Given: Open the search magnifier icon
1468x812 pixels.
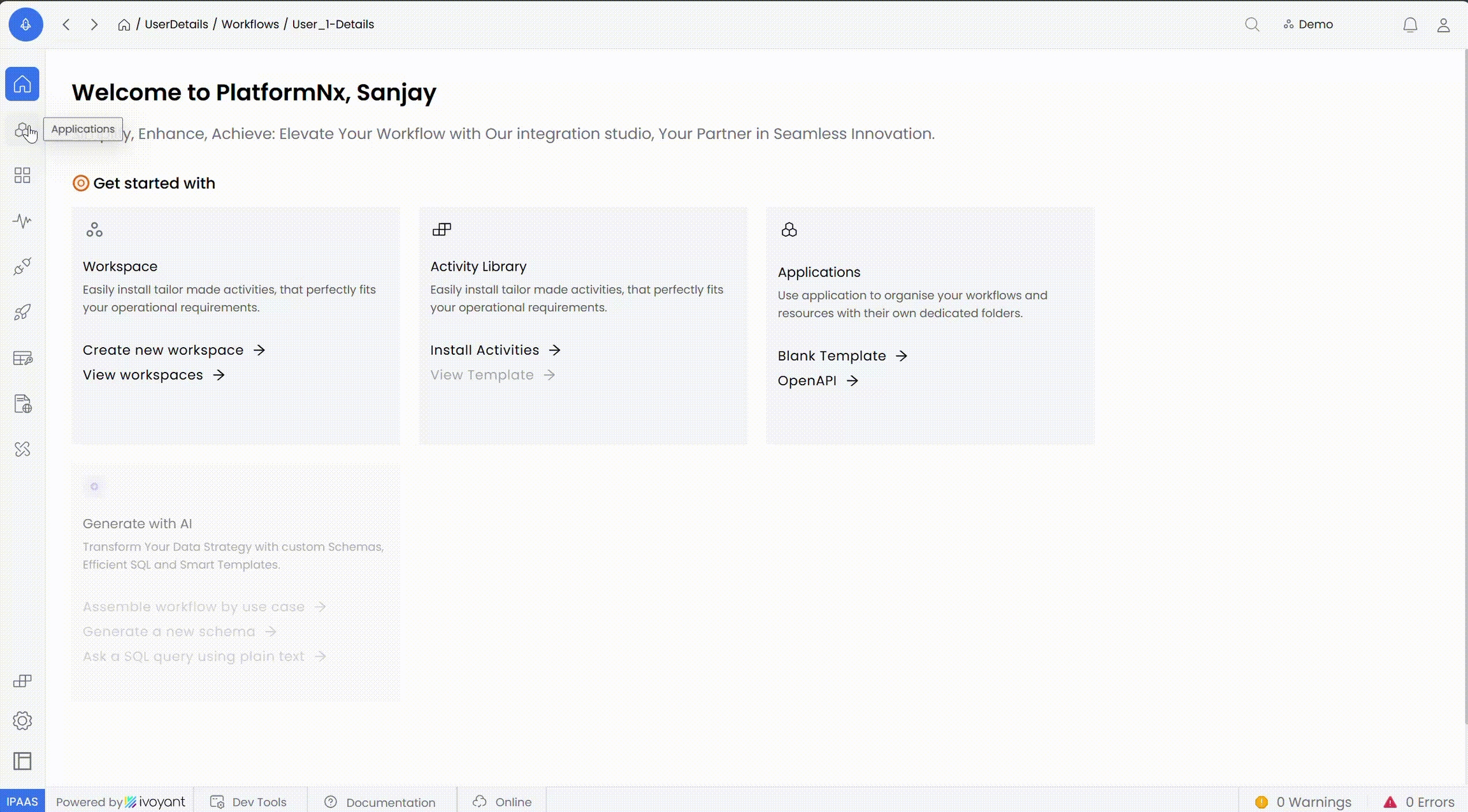Looking at the screenshot, I should (1252, 24).
